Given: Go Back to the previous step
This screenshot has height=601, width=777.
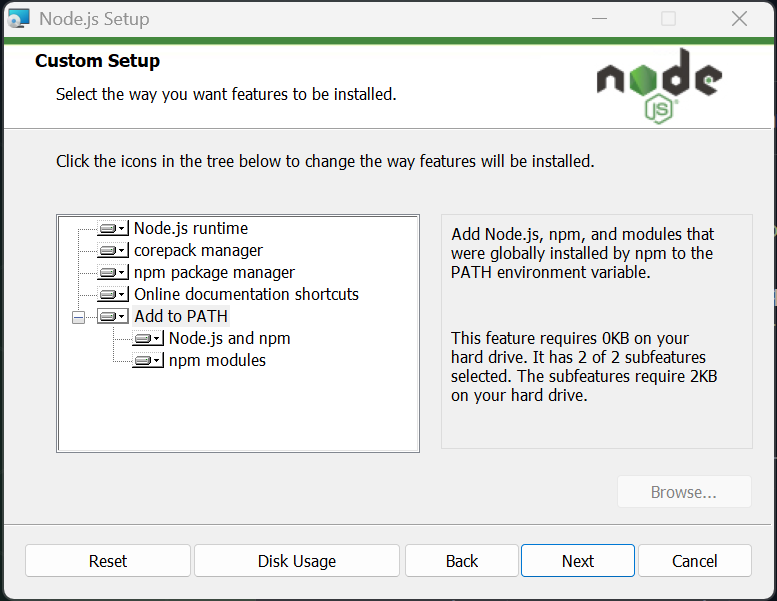Looking at the screenshot, I should [x=462, y=561].
